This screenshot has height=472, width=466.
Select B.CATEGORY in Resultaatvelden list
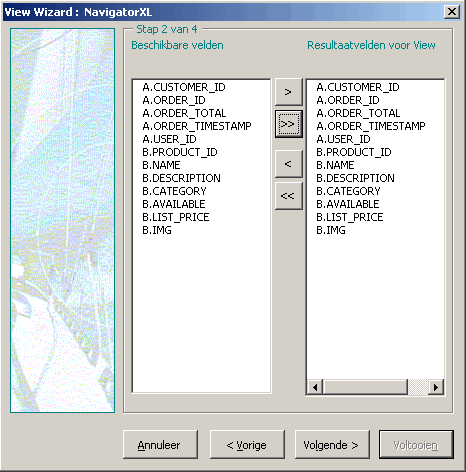pos(348,191)
